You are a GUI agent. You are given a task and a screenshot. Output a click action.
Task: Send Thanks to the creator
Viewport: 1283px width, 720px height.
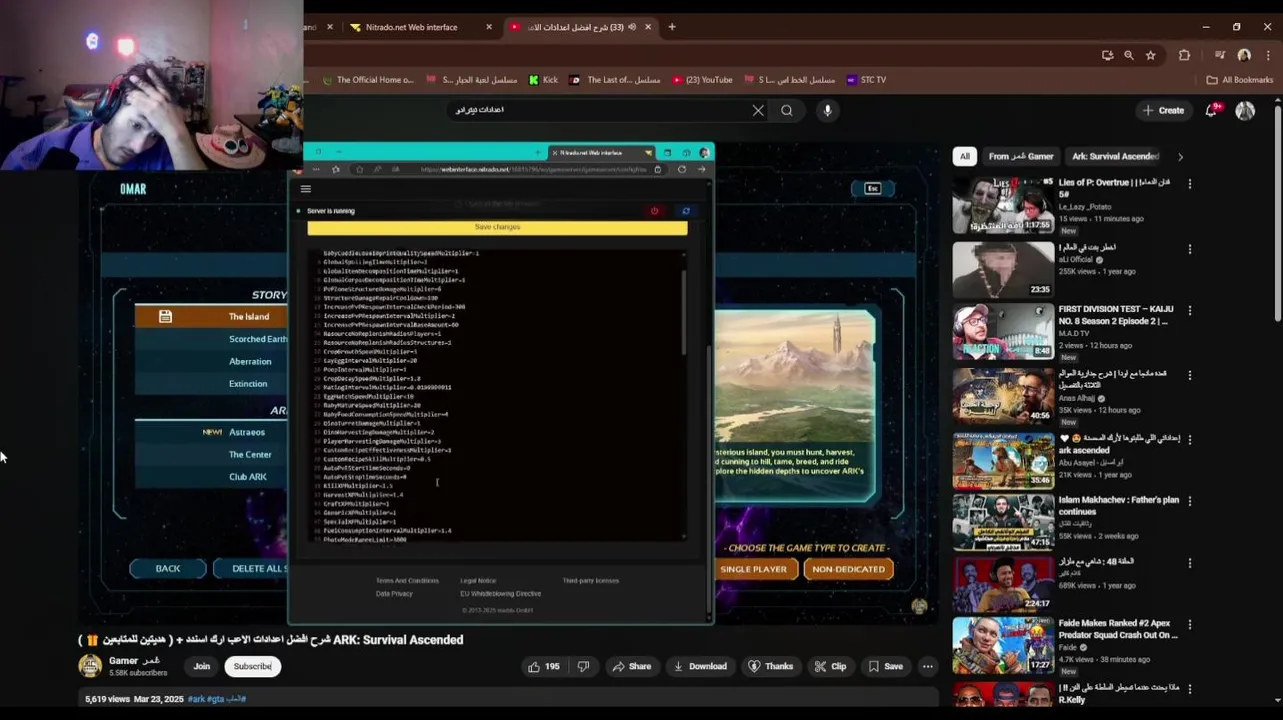(771, 666)
